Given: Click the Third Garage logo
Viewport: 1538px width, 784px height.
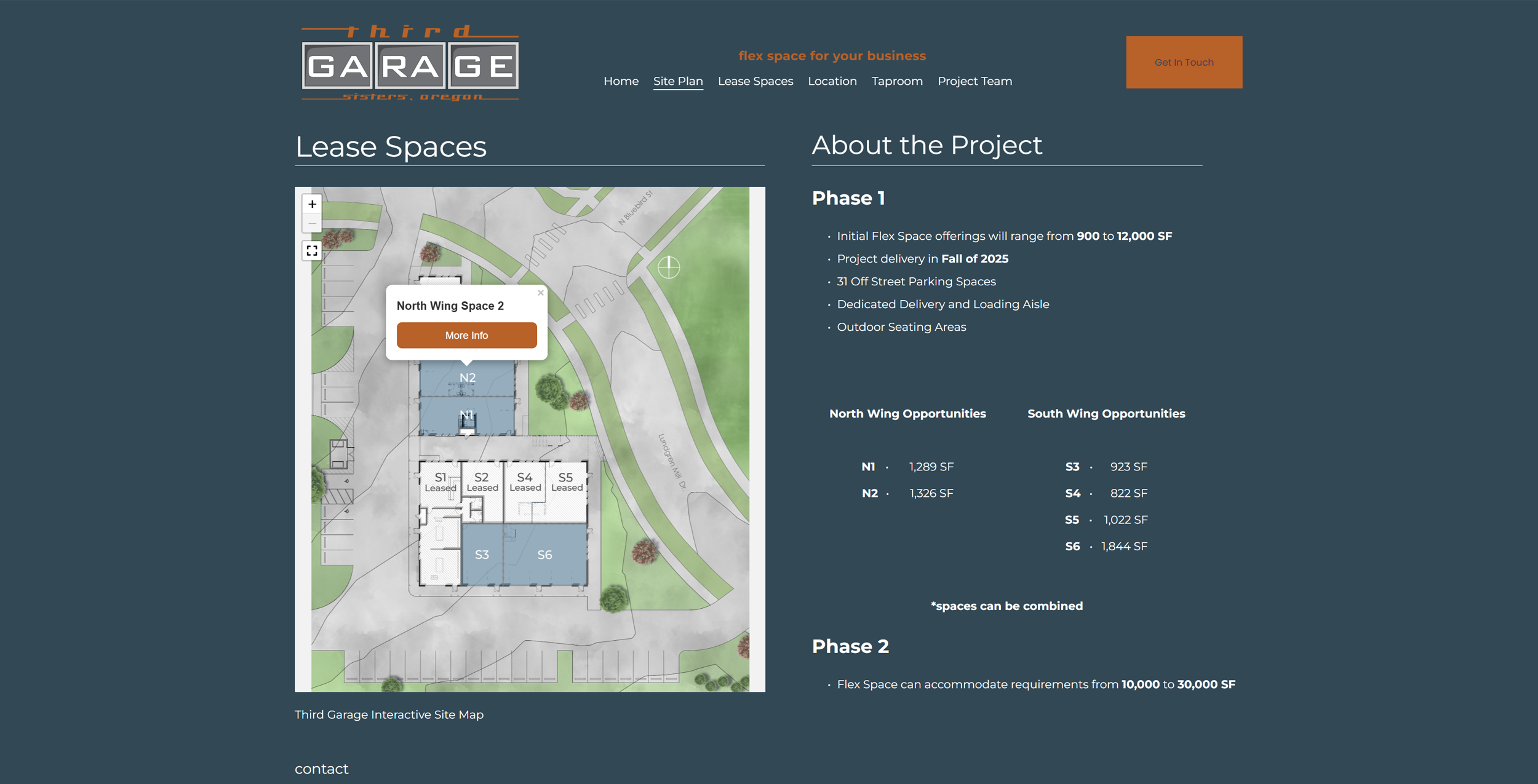Looking at the screenshot, I should (x=409, y=61).
